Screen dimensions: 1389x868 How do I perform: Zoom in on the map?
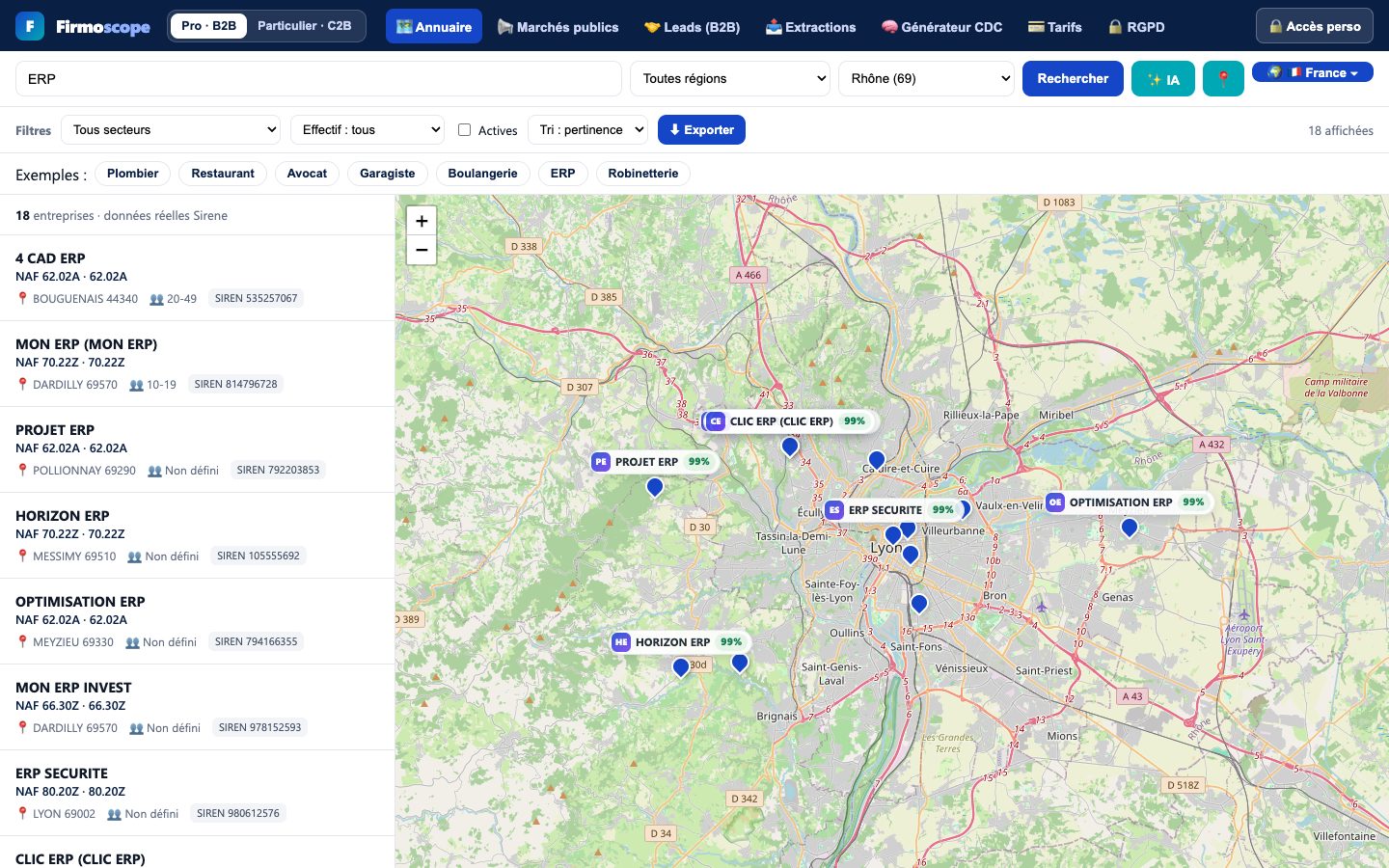click(x=422, y=221)
